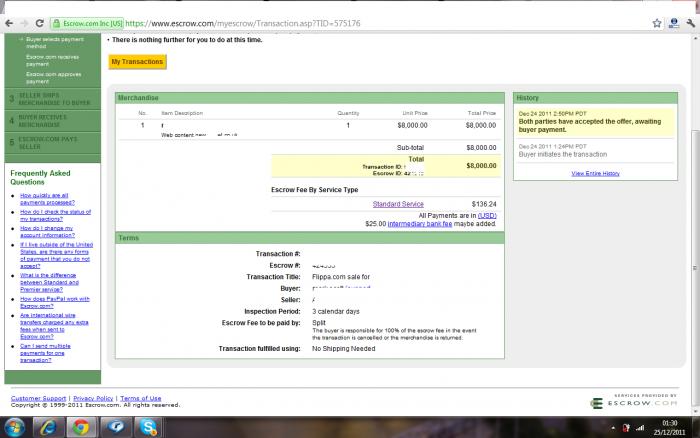The height and width of the screenshot is (438, 700).
Task: Click the escrow.com address bar URL
Action: pyautogui.click(x=243, y=23)
